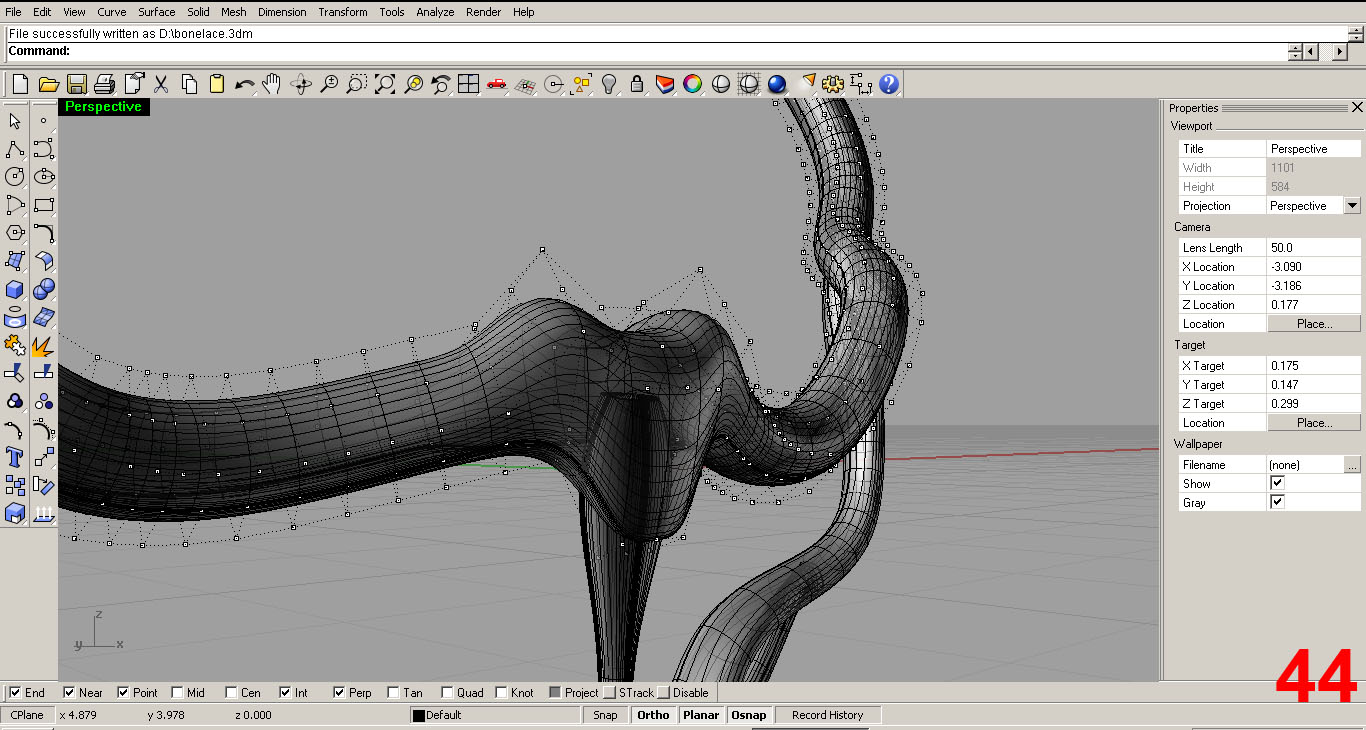Enable the Knot osnap checkbox

click(x=501, y=692)
